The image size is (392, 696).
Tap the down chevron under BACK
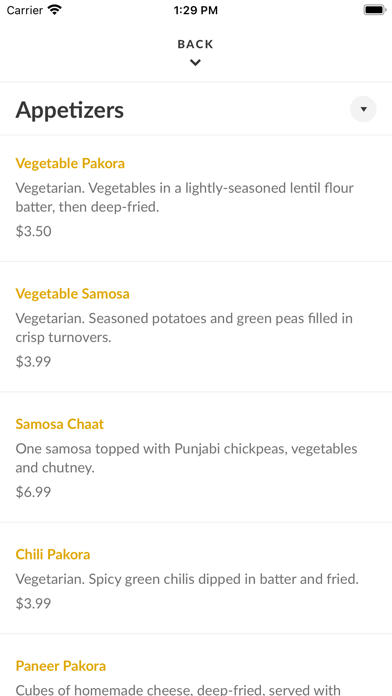point(195,63)
